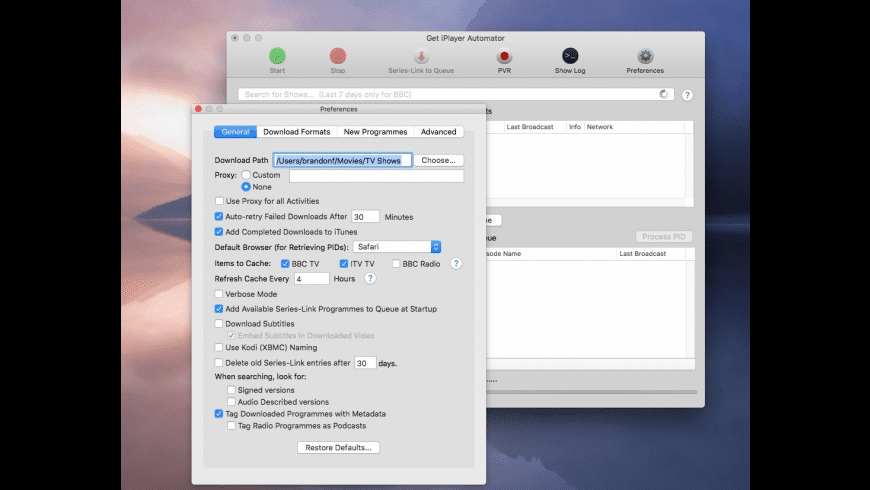This screenshot has width=870, height=490.
Task: Enable Verbose Mode checkbox
Action: (x=219, y=294)
